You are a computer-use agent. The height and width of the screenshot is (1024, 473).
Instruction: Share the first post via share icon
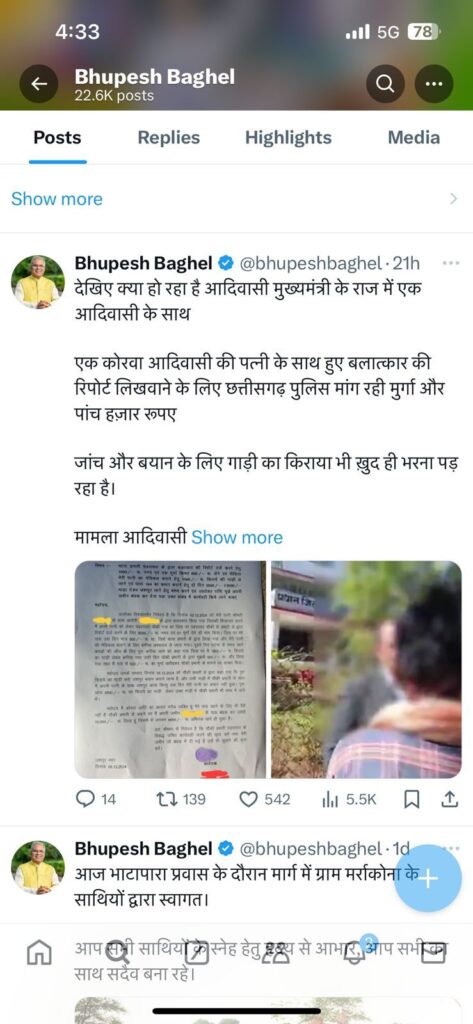coord(449,799)
